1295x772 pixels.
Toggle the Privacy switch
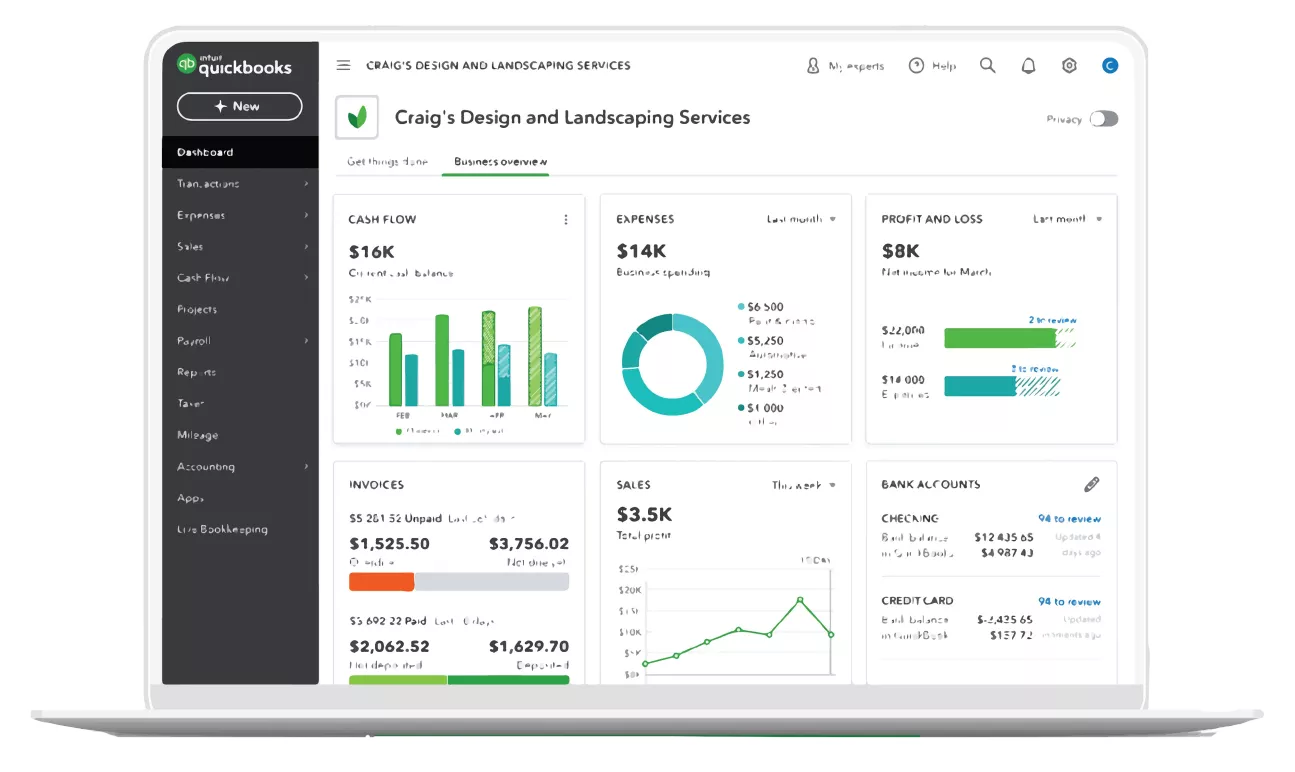[x=1104, y=119]
